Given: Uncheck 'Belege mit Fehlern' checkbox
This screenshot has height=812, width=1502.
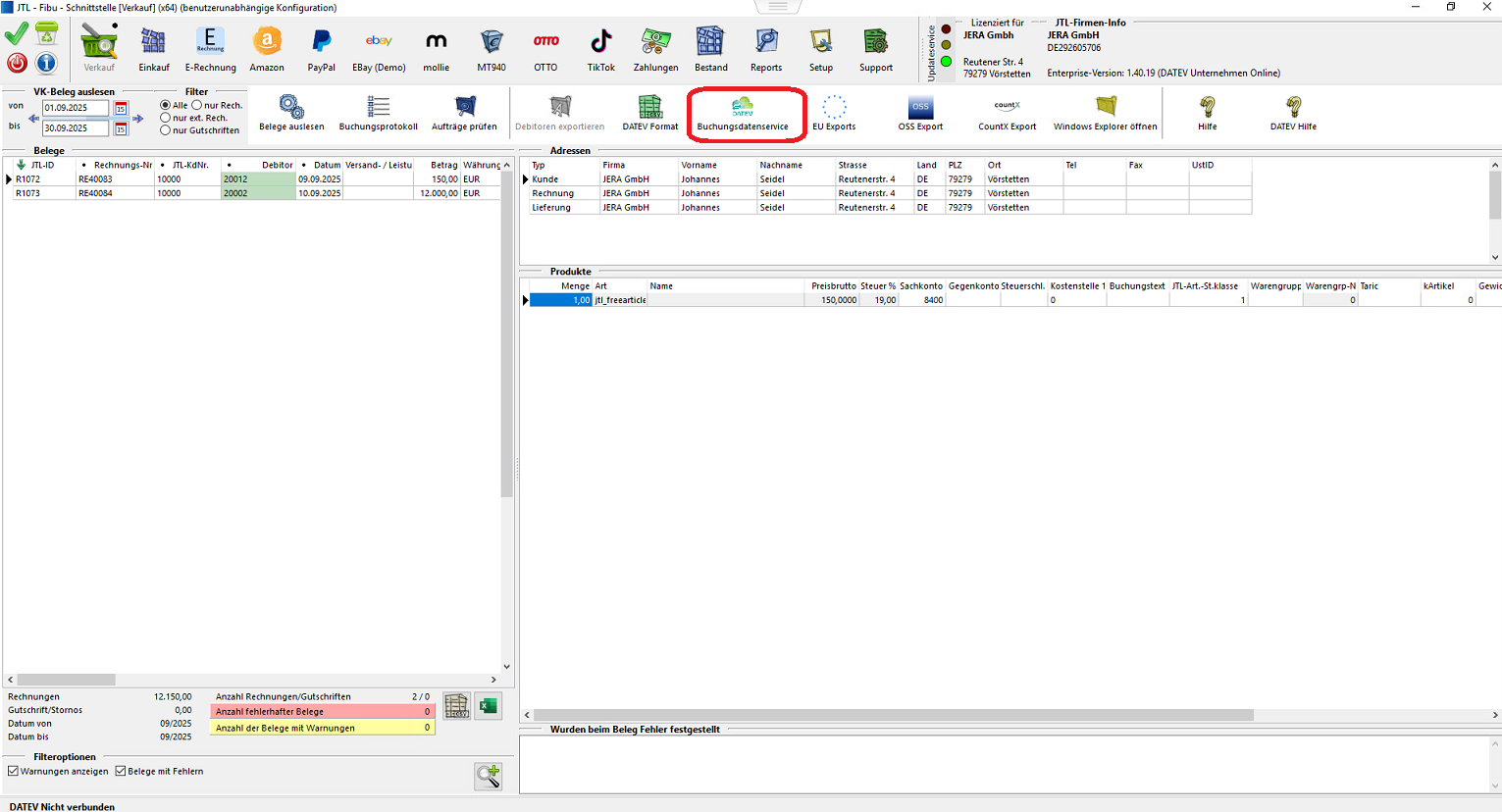Looking at the screenshot, I should pyautogui.click(x=121, y=771).
